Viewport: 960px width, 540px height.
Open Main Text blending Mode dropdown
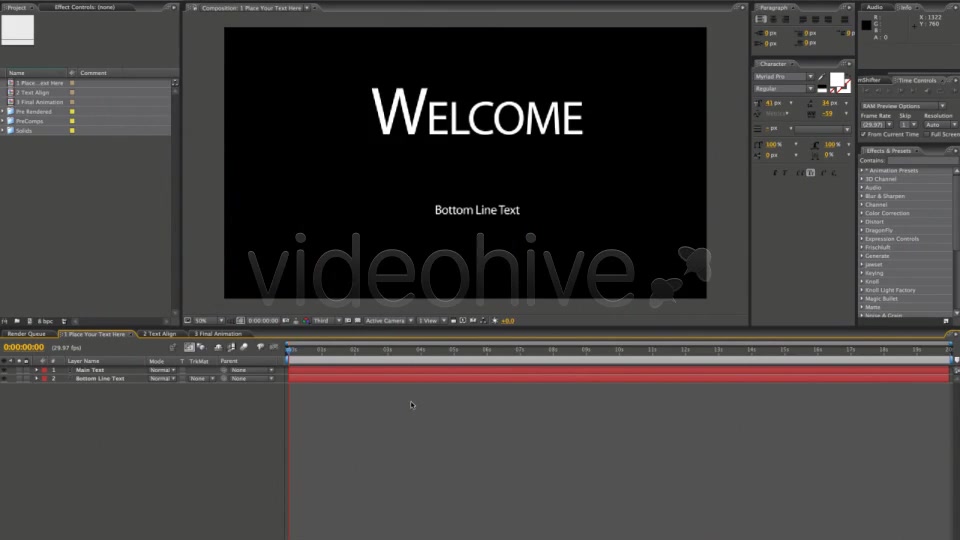[x=162, y=370]
